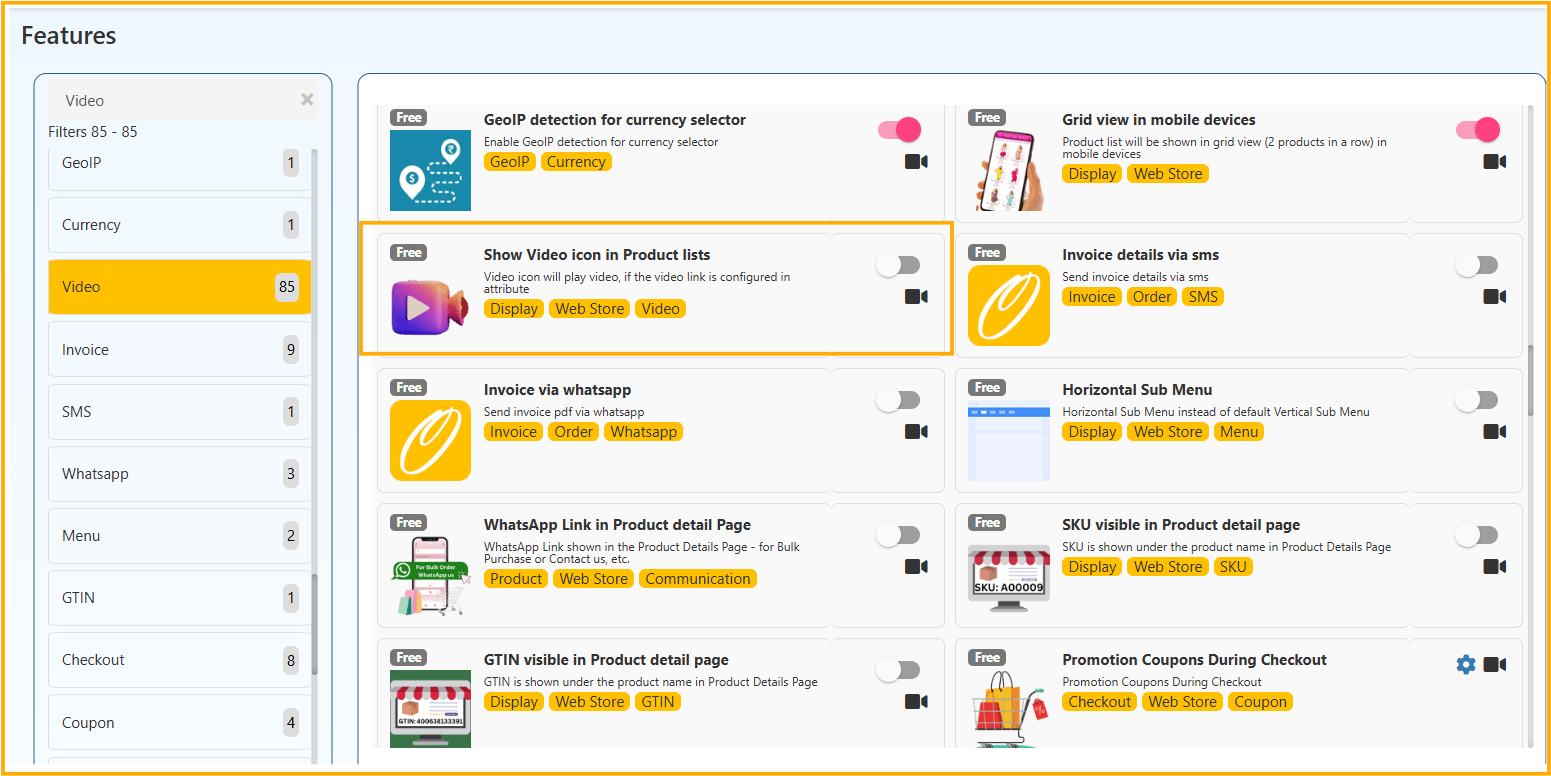This screenshot has height=776, width=1551.
Task: Click camera icon for Invoice via whatsapp
Action: [915, 432]
